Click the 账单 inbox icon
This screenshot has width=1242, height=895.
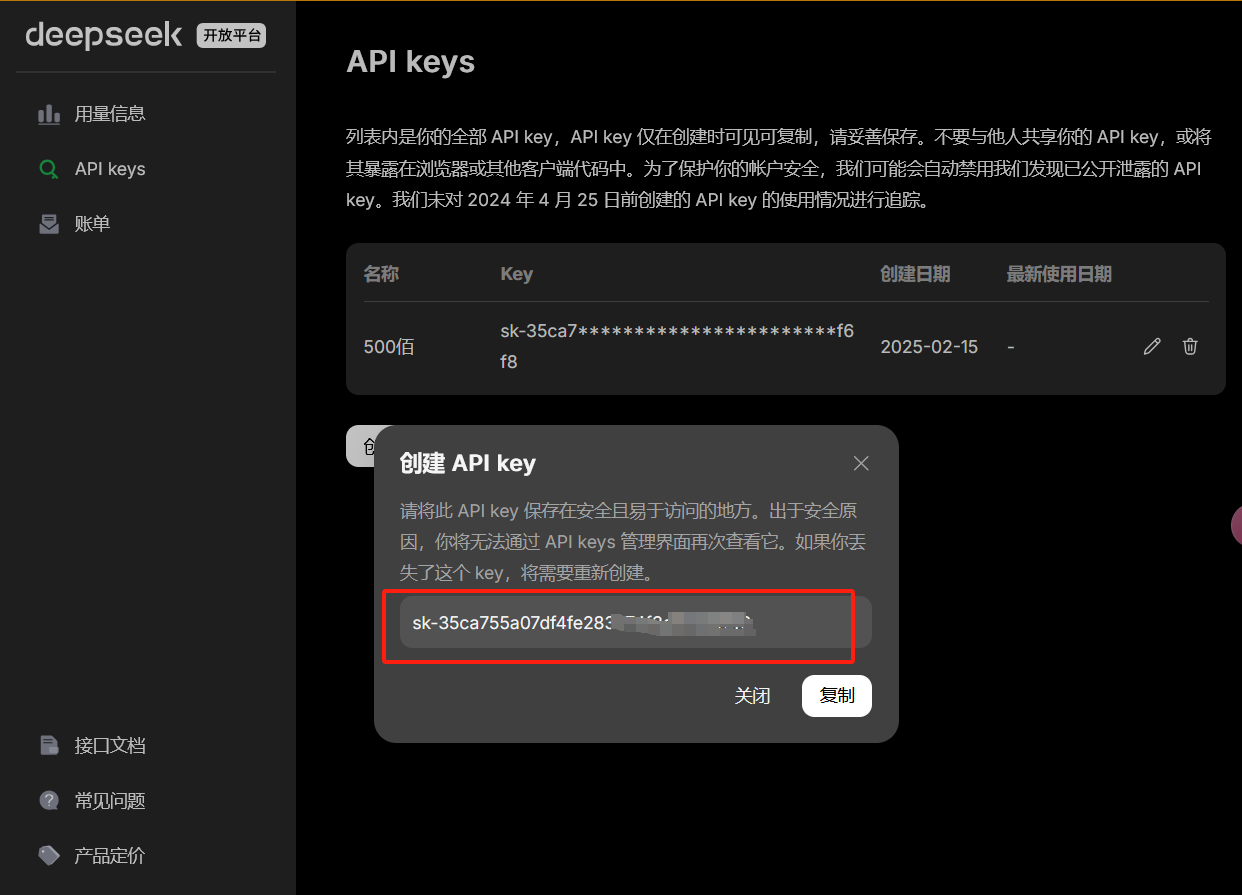point(49,224)
